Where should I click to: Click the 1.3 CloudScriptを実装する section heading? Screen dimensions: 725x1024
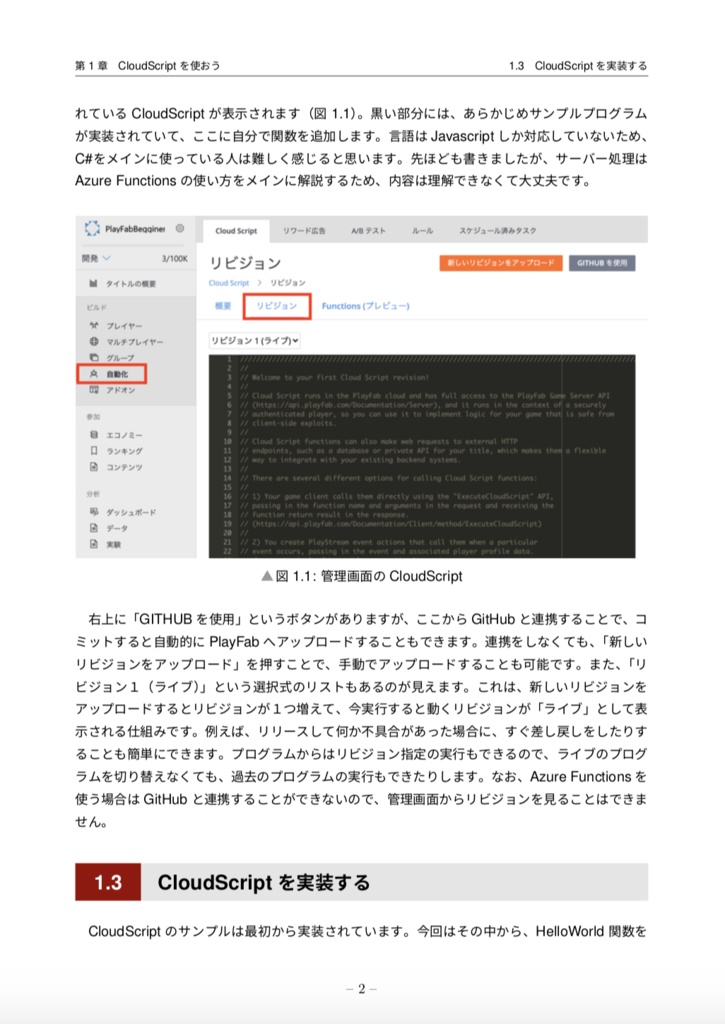pyautogui.click(x=361, y=882)
